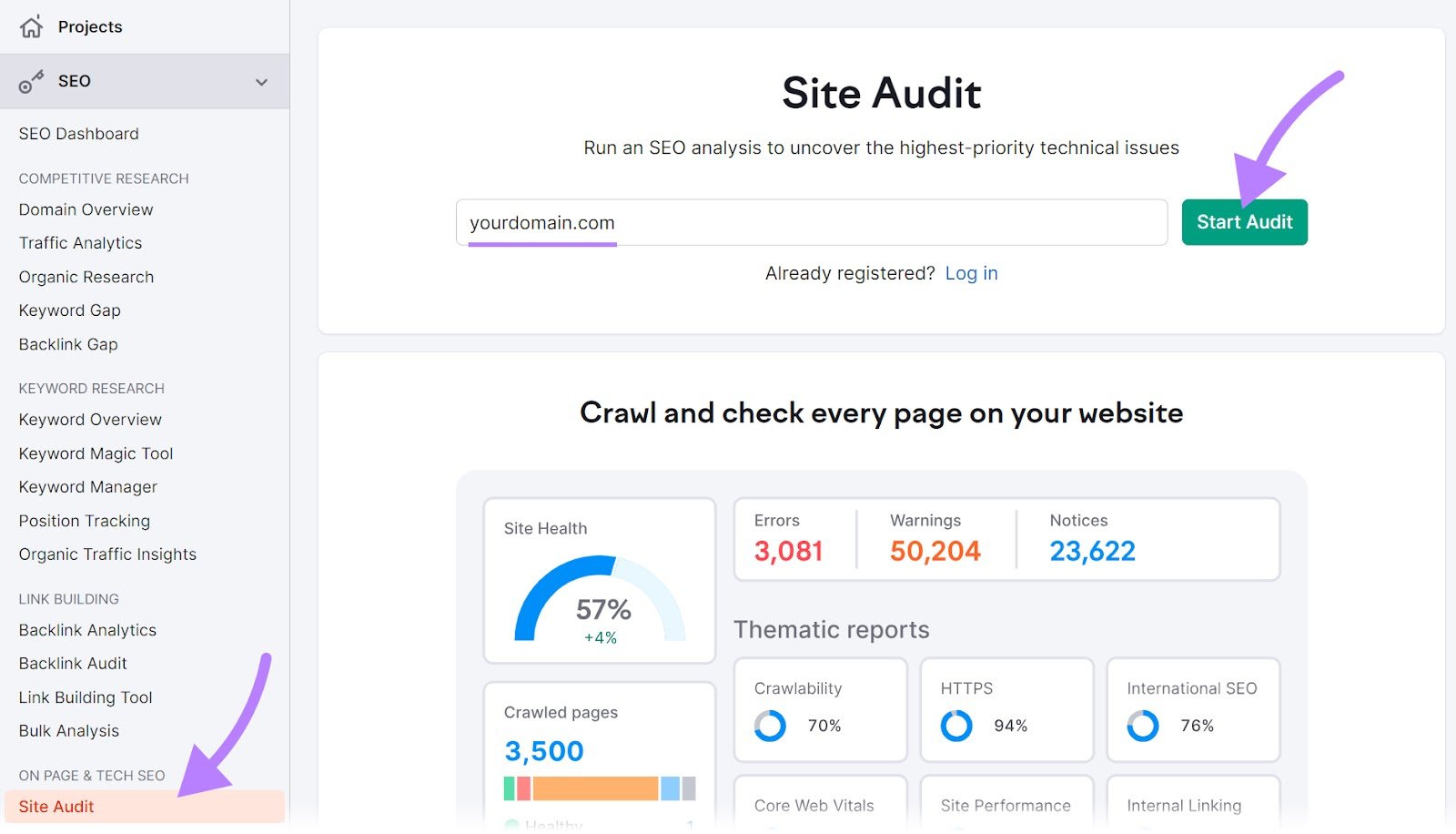
Task: Click the Crawlability progress ring
Action: pos(769,726)
